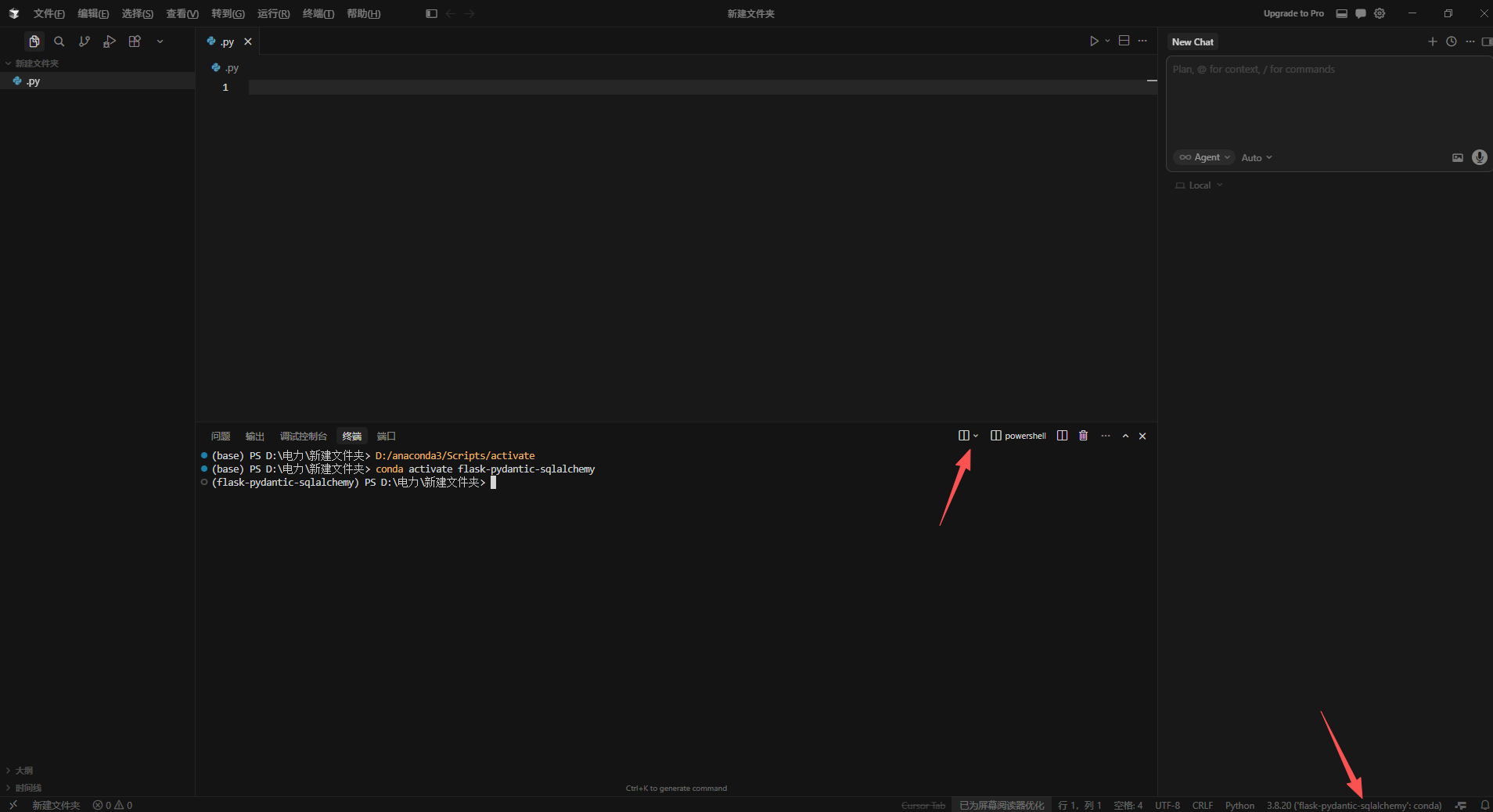1493x812 pixels.
Task: Start voice input microphone button
Action: [x=1479, y=157]
